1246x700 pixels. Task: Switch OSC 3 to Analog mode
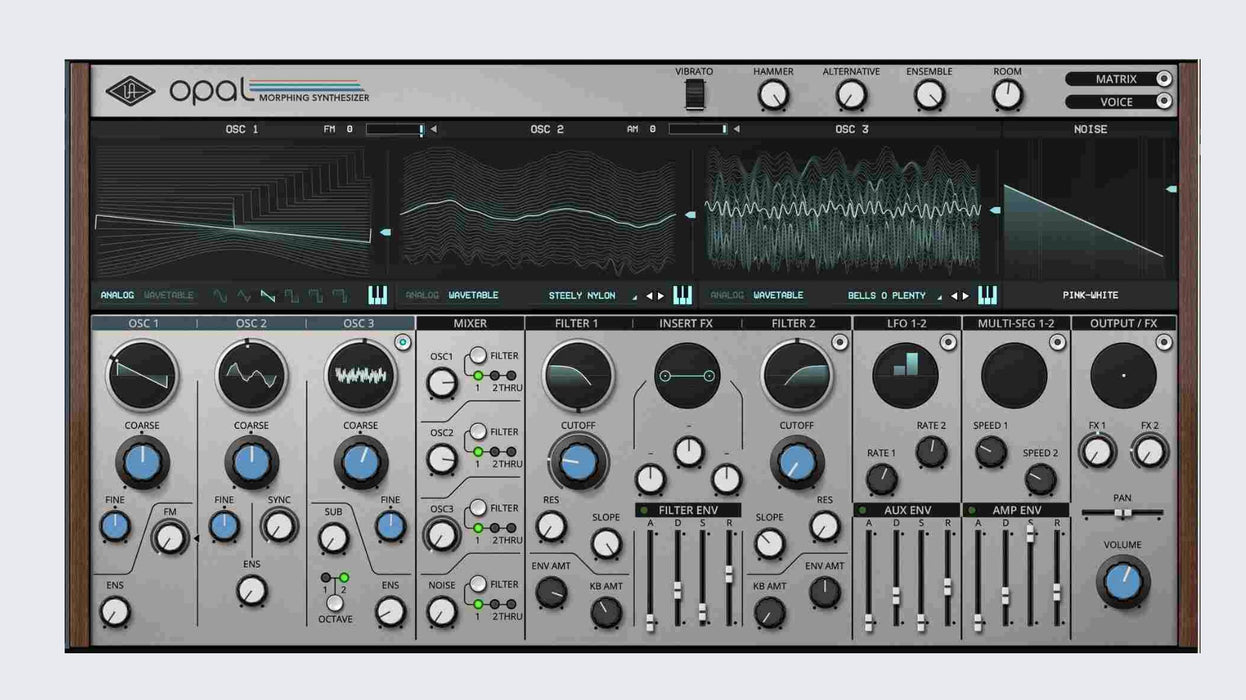727,295
